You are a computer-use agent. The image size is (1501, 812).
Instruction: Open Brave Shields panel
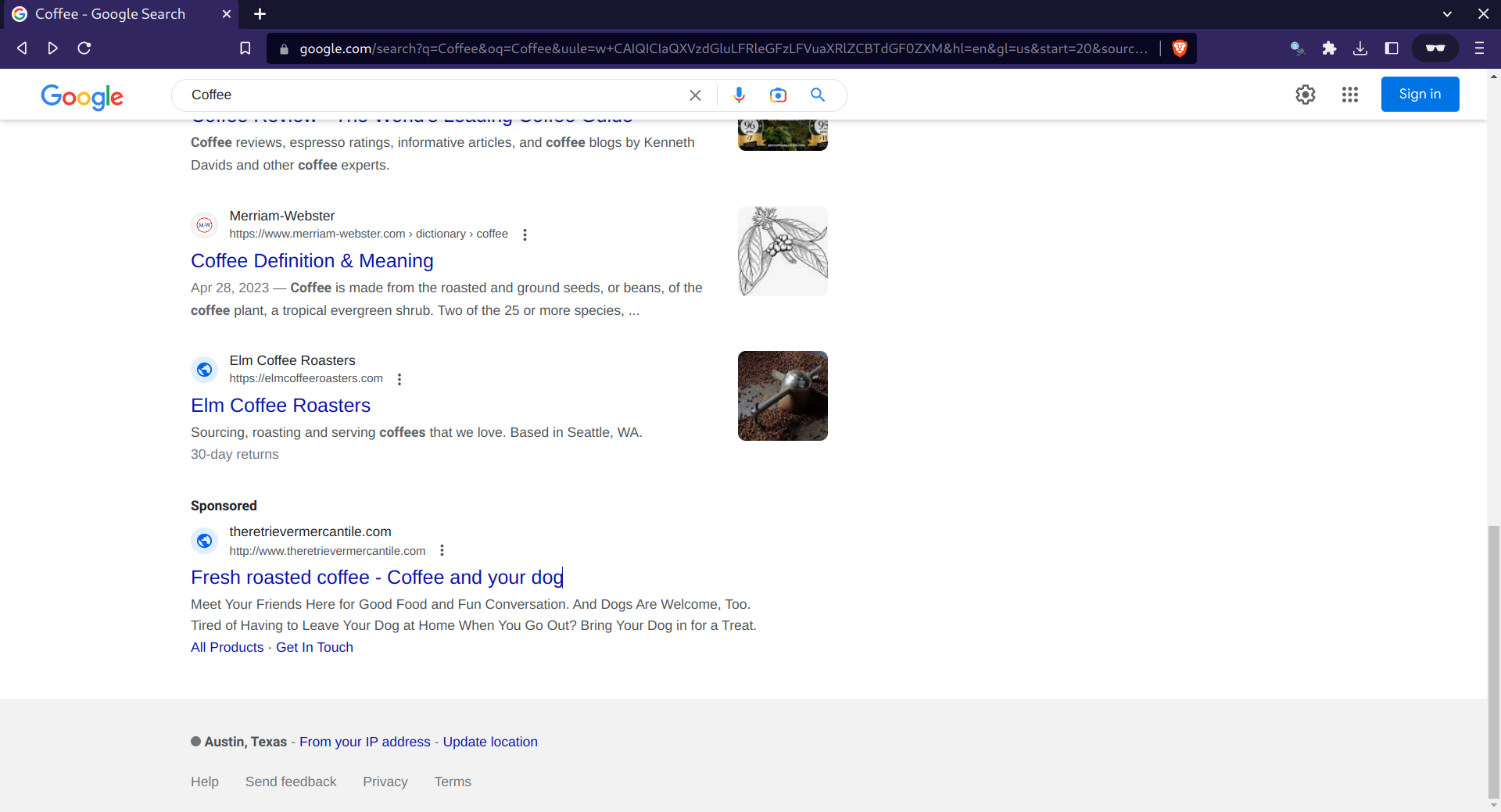click(x=1180, y=48)
